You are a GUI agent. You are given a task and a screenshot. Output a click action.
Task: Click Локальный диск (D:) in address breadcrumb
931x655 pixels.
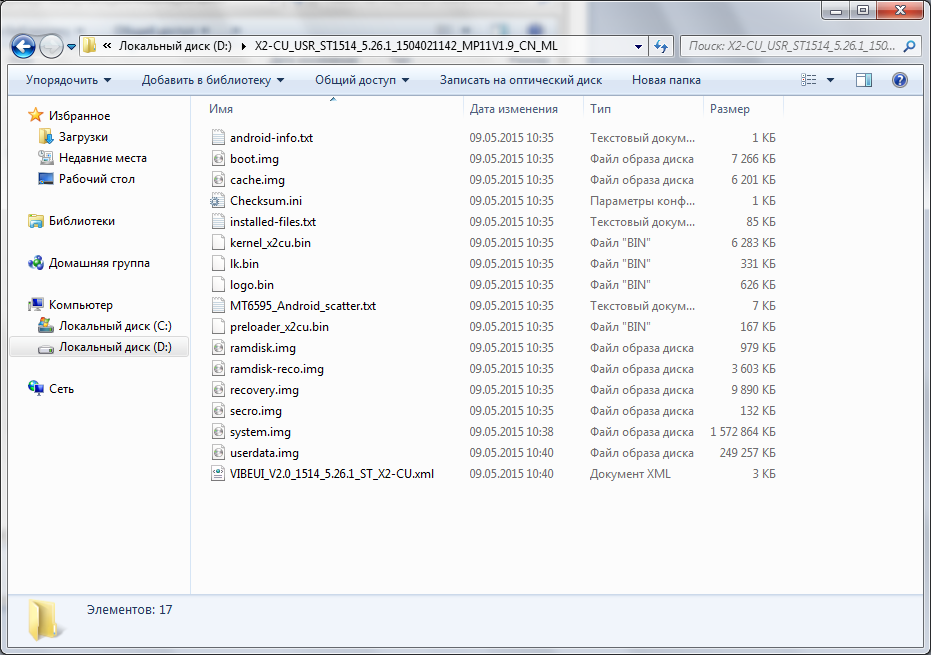(x=175, y=46)
